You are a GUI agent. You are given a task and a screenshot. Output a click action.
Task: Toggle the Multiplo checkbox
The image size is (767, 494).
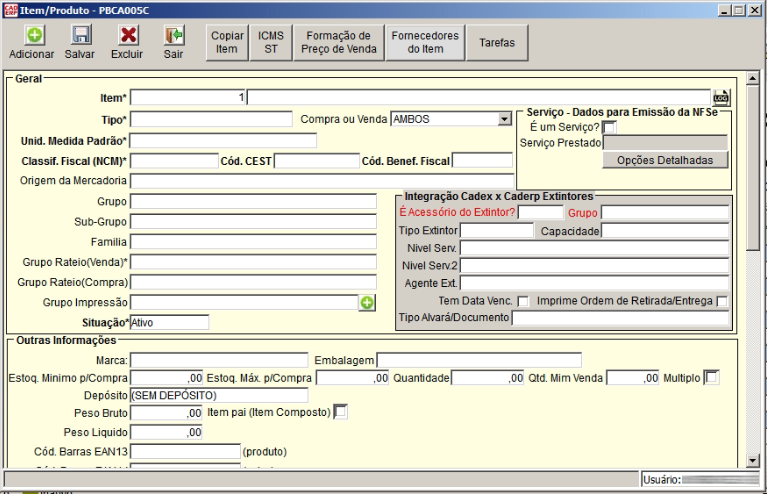click(x=711, y=378)
